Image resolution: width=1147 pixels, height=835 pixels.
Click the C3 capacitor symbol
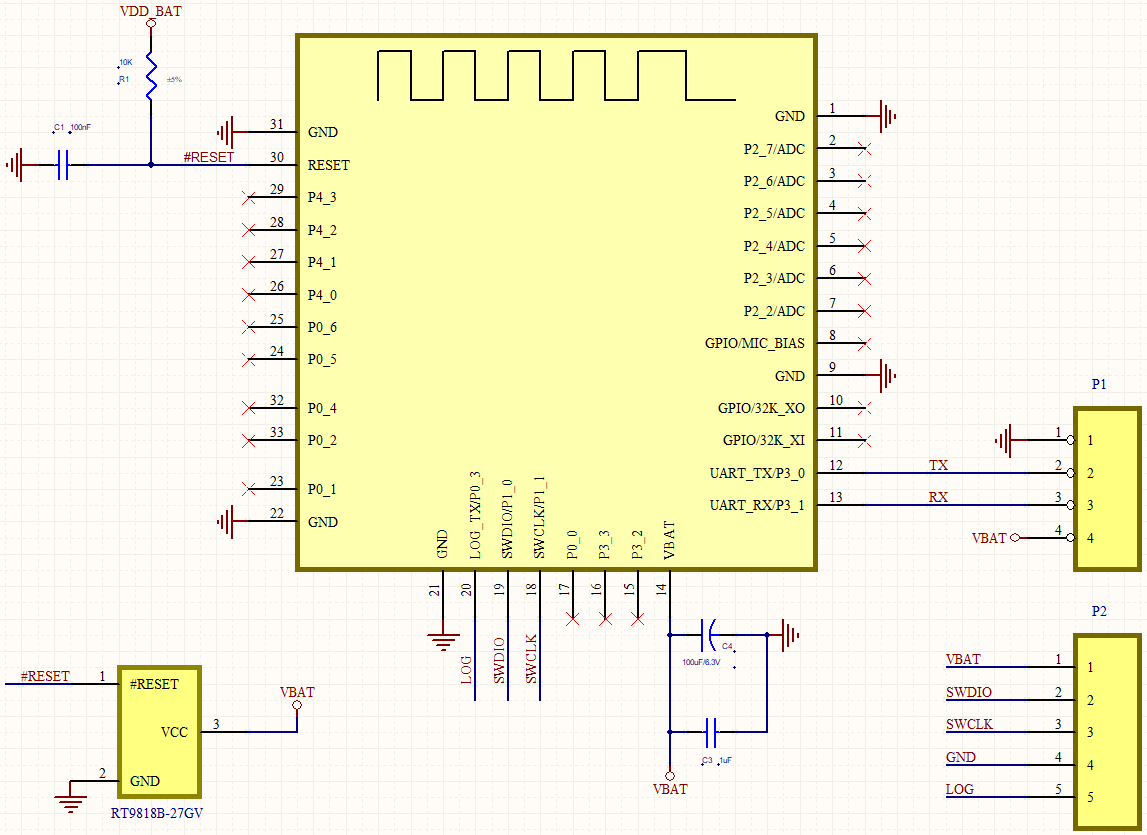(711, 732)
